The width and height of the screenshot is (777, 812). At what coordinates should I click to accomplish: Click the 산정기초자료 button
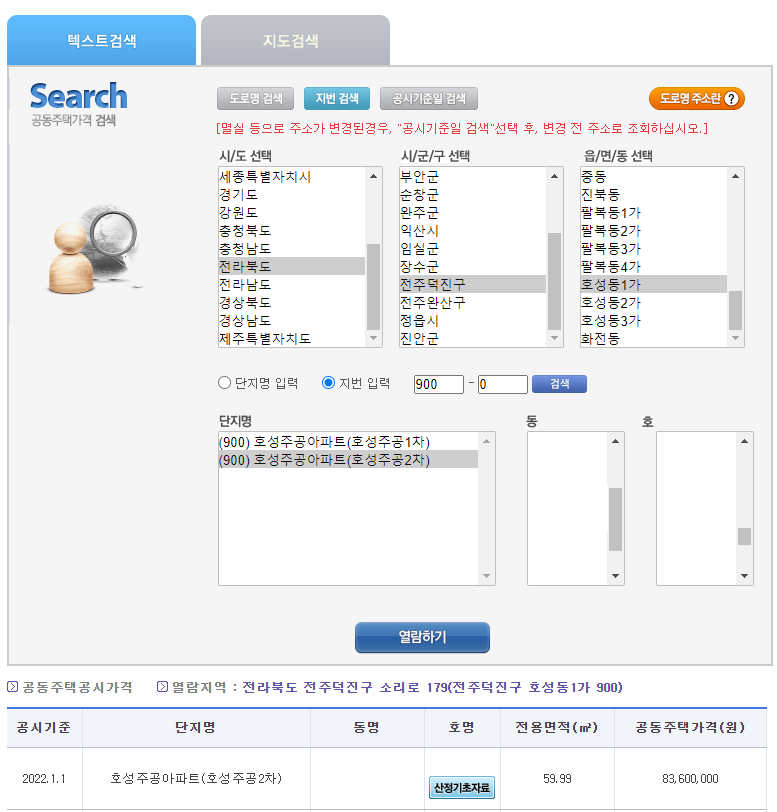(x=462, y=788)
